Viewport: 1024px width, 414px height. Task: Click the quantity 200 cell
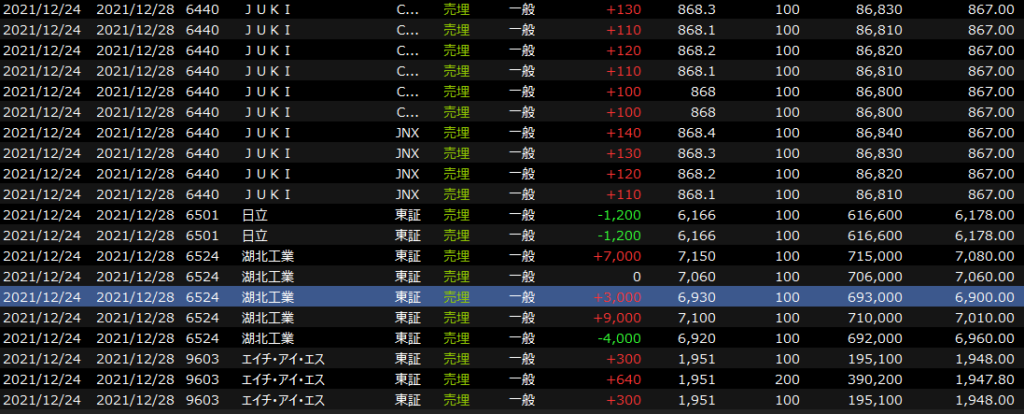pyautogui.click(x=787, y=381)
